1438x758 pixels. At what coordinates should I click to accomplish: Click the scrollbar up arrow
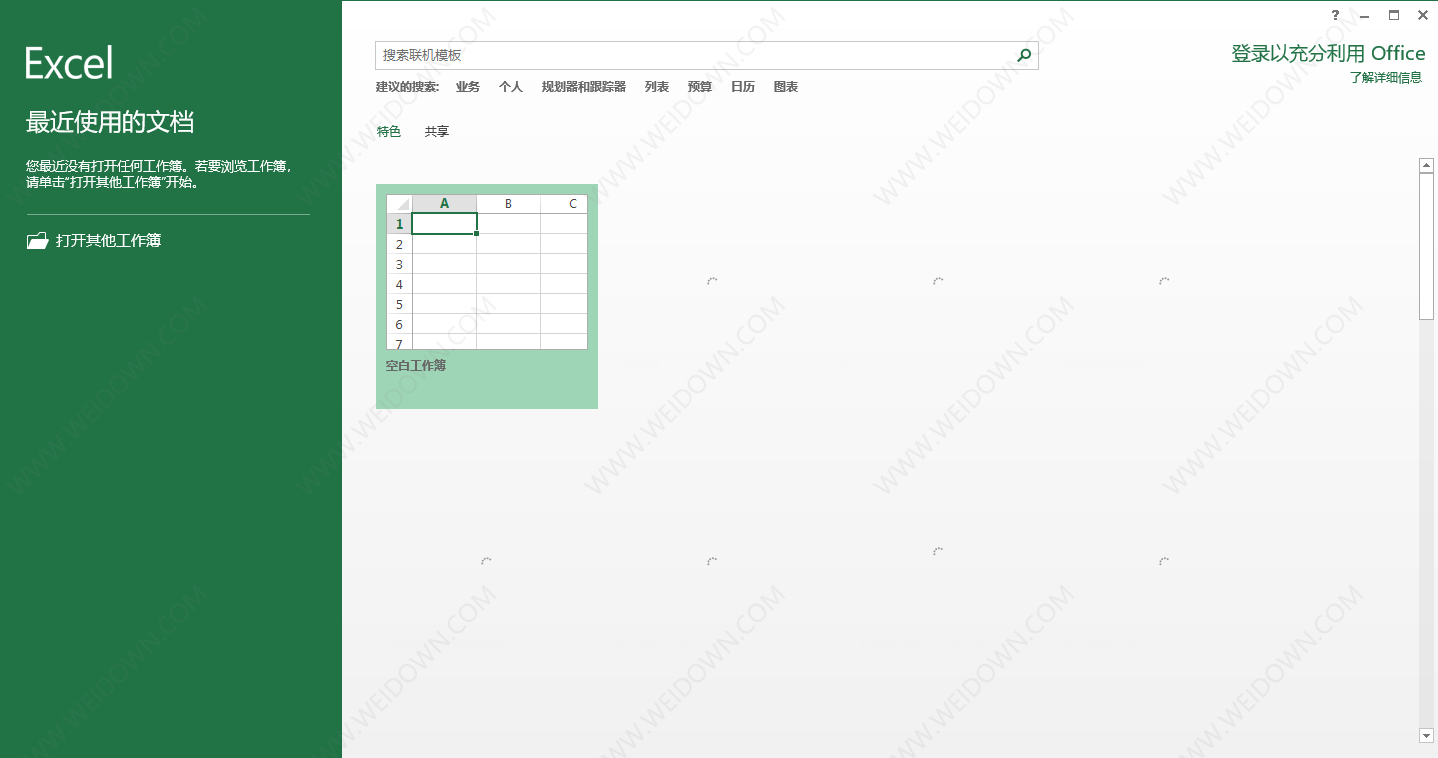coord(1427,165)
